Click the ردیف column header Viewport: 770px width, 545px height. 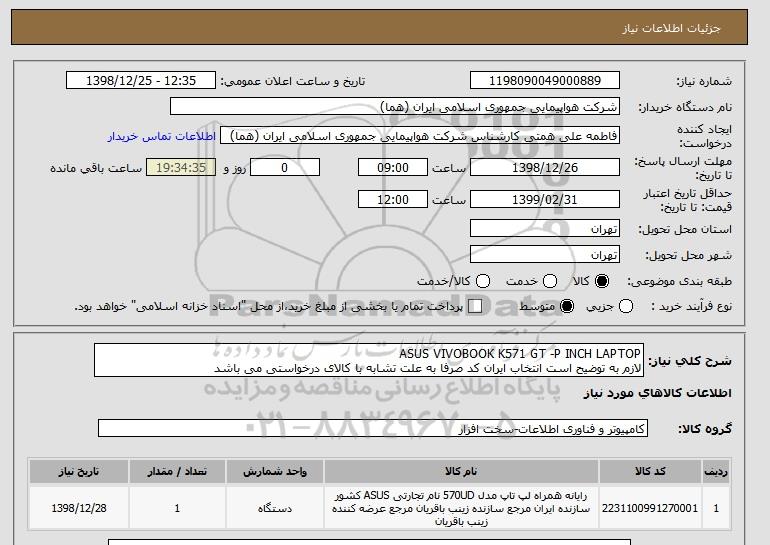click(x=716, y=471)
